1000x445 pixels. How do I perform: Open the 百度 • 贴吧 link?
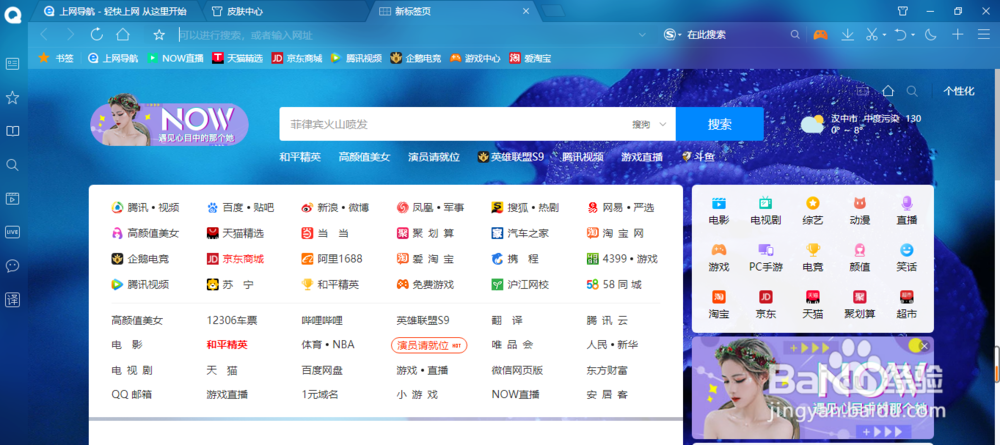pyautogui.click(x=240, y=207)
